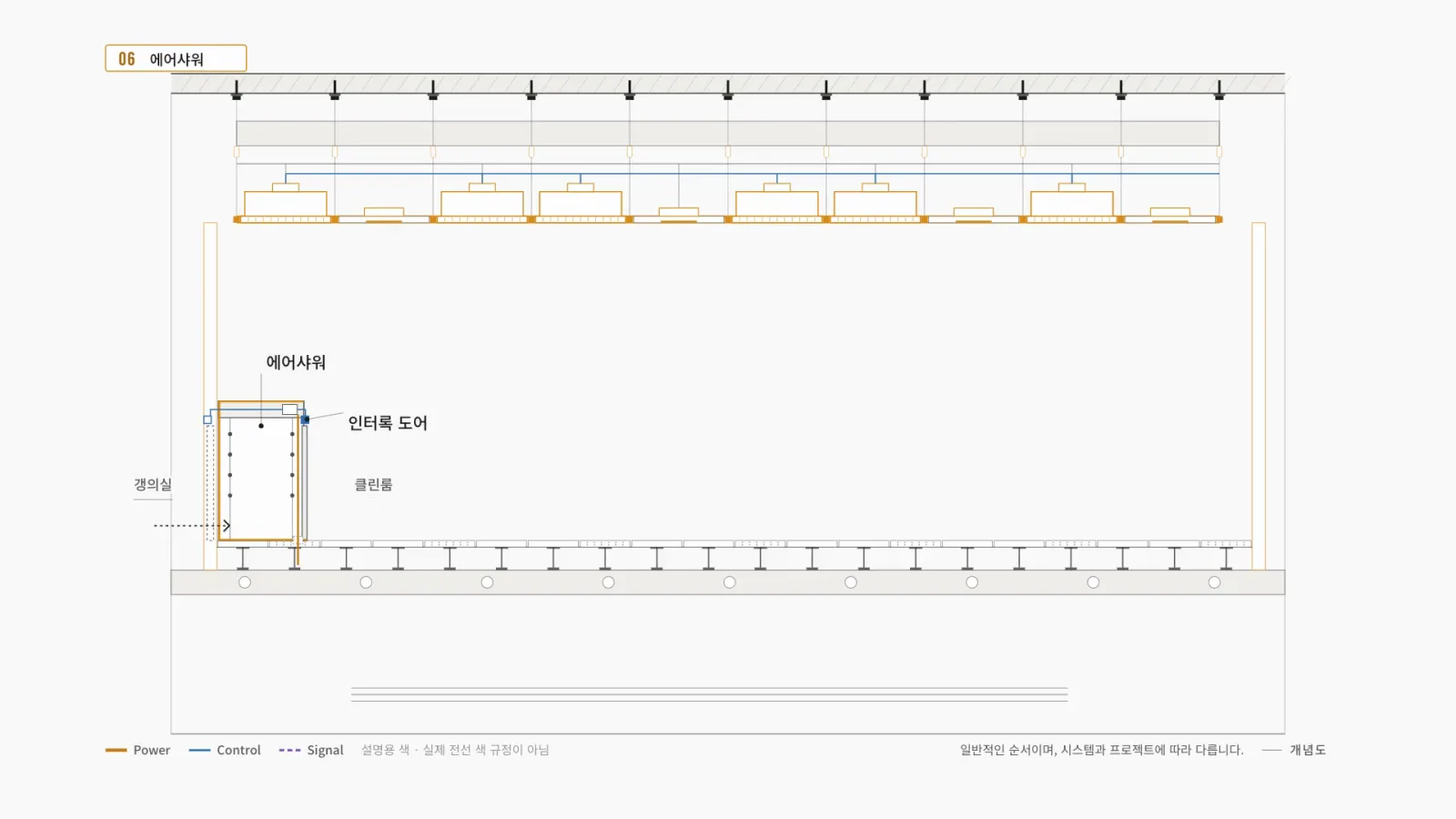This screenshot has width=1456, height=819.
Task: Click the blue Control legend line
Action: [x=199, y=750]
